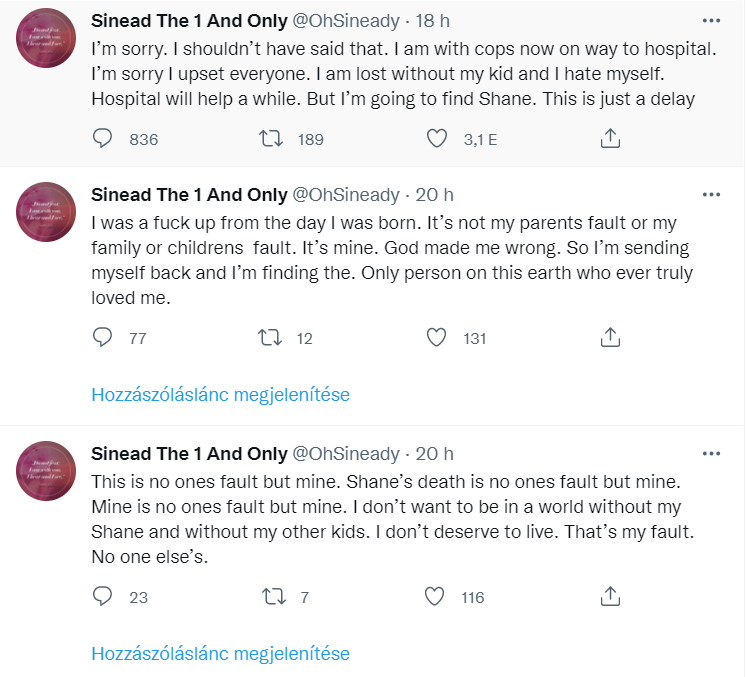Share the 18 h tweet
Viewport: 746px width, 677px height.
(609, 139)
